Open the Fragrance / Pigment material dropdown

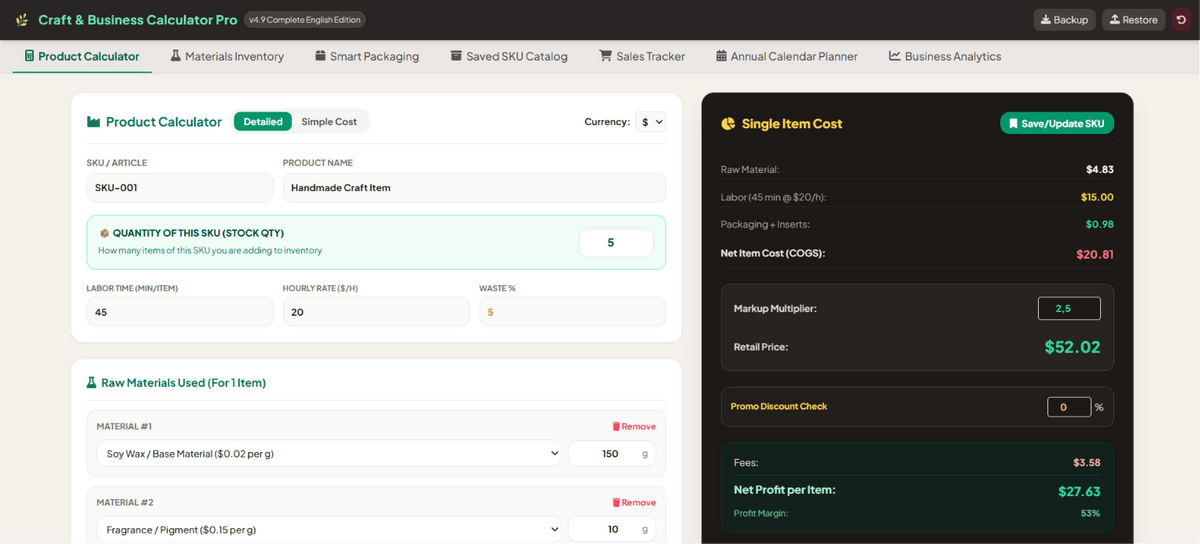click(329, 529)
